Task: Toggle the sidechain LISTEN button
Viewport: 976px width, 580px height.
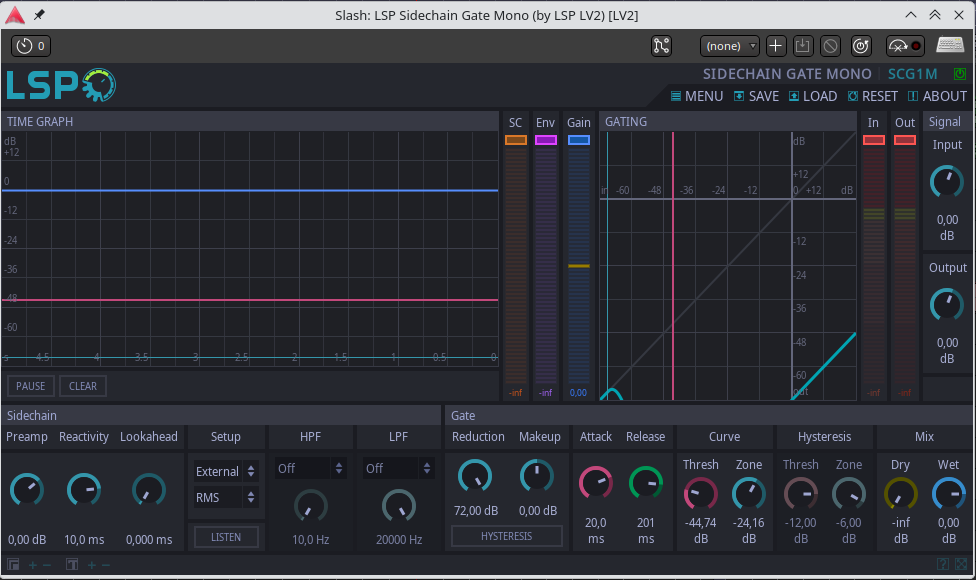Action: tap(226, 537)
